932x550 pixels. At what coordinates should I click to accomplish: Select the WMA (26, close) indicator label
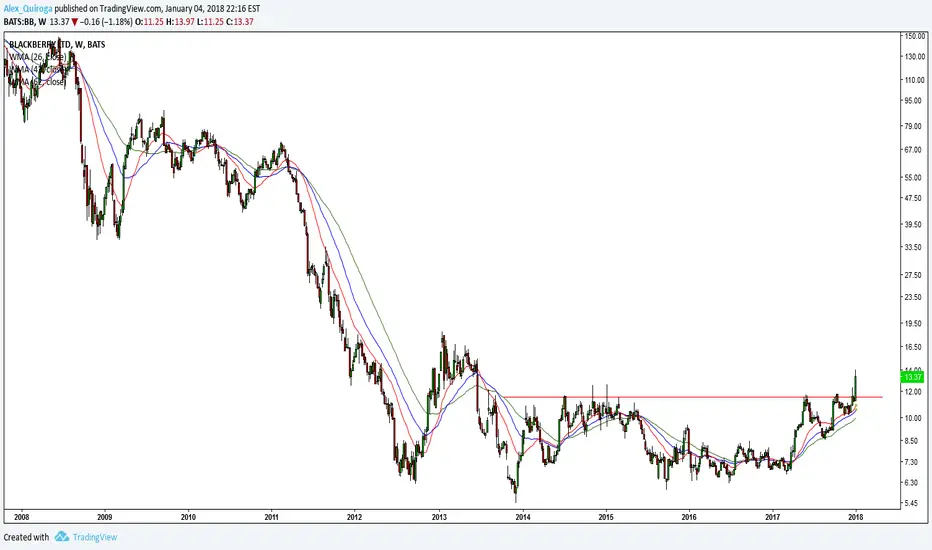(x=38, y=57)
